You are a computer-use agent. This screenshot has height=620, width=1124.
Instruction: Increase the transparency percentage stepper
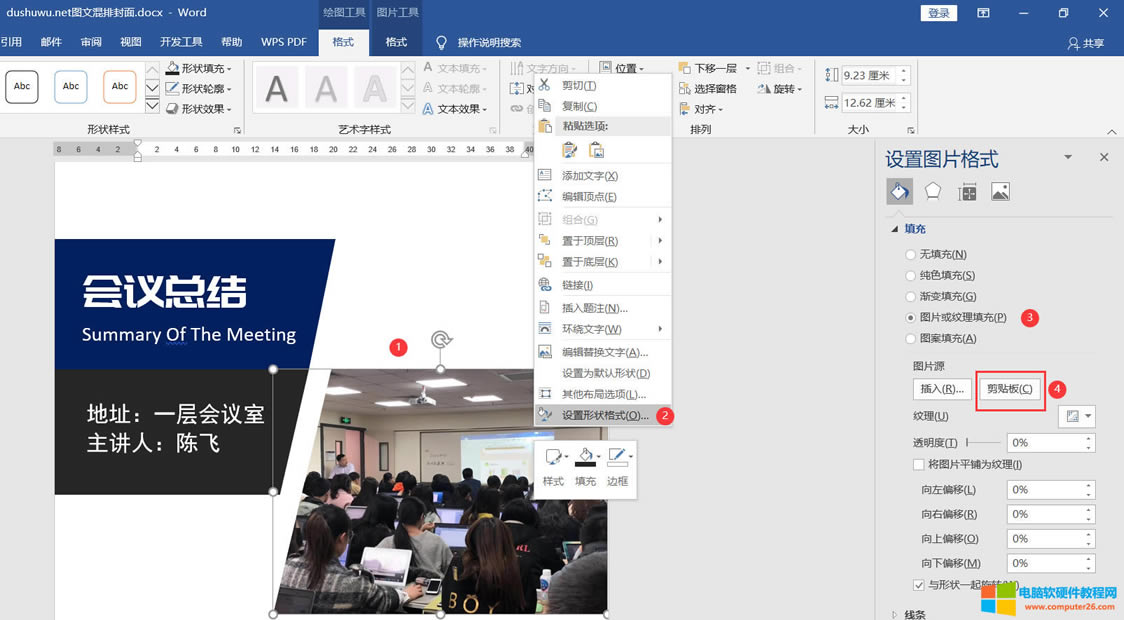tap(1089, 439)
